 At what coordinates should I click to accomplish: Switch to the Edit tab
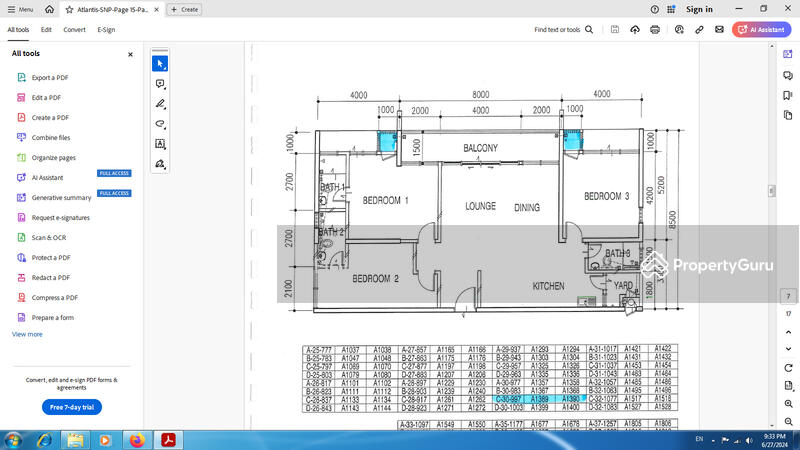tap(46, 30)
